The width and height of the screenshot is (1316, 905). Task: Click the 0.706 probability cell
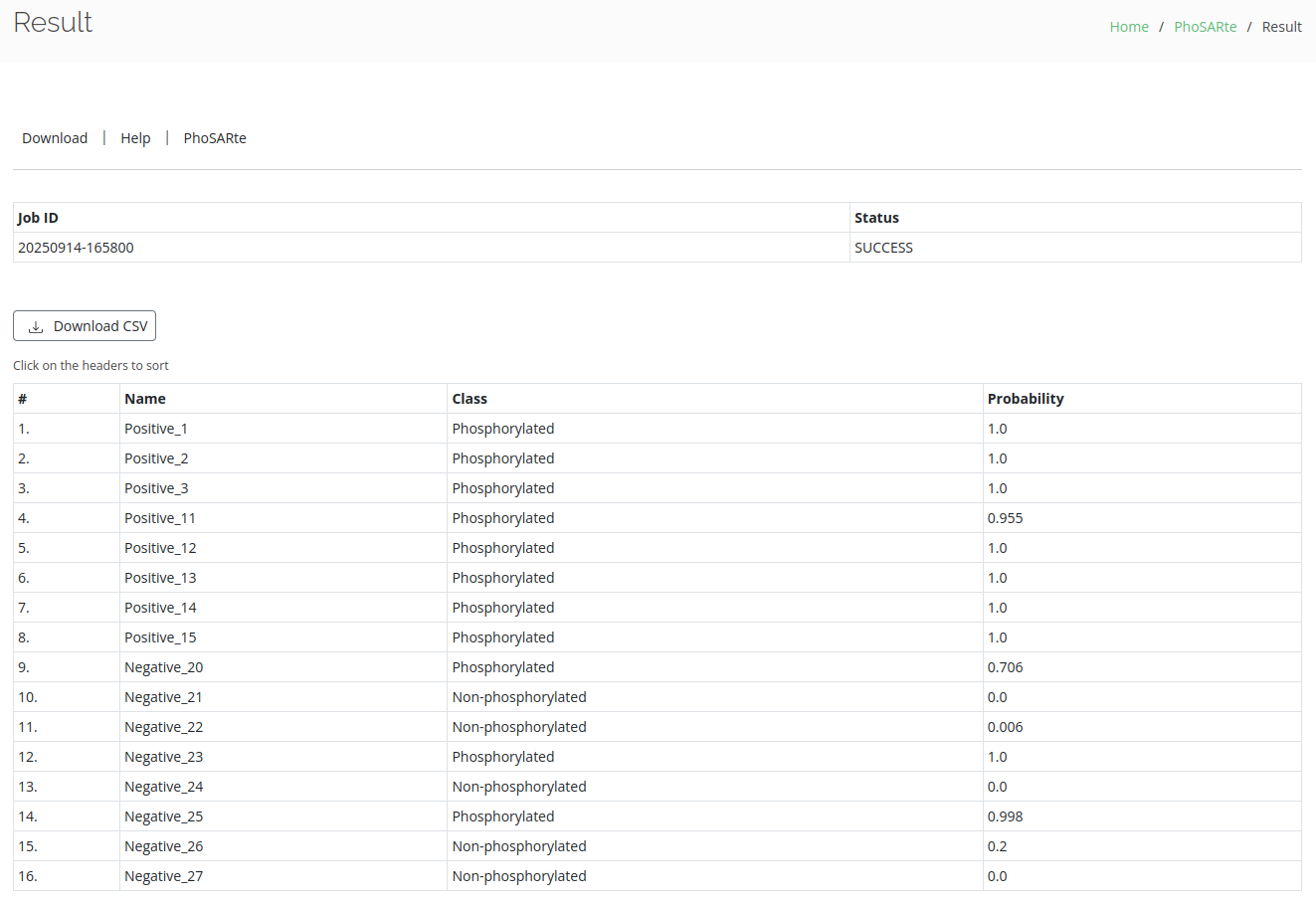tap(1005, 667)
